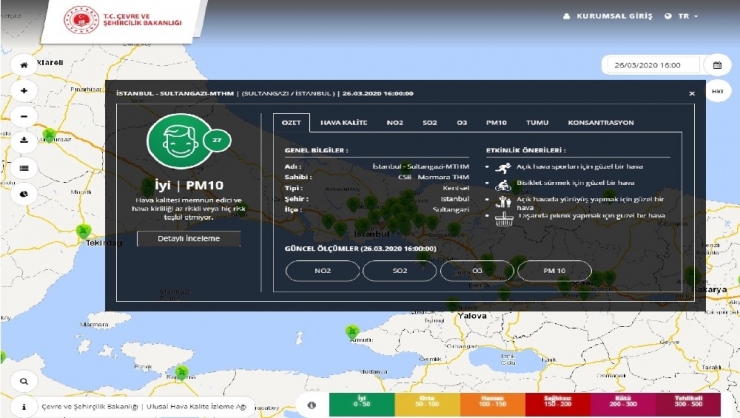Click the Detaylı İnceleme button
The width and height of the screenshot is (740, 418).
[189, 239]
